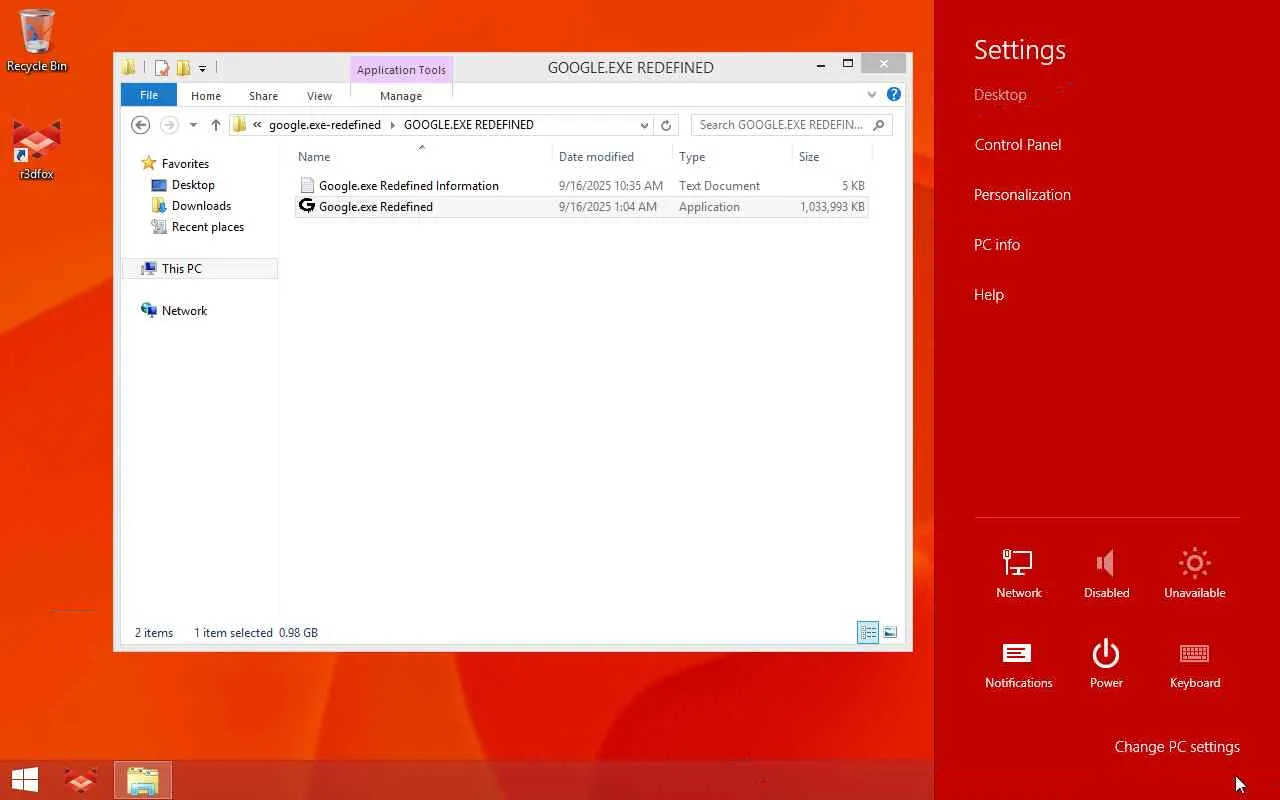
Task: Go up one folder level
Action: [215, 125]
